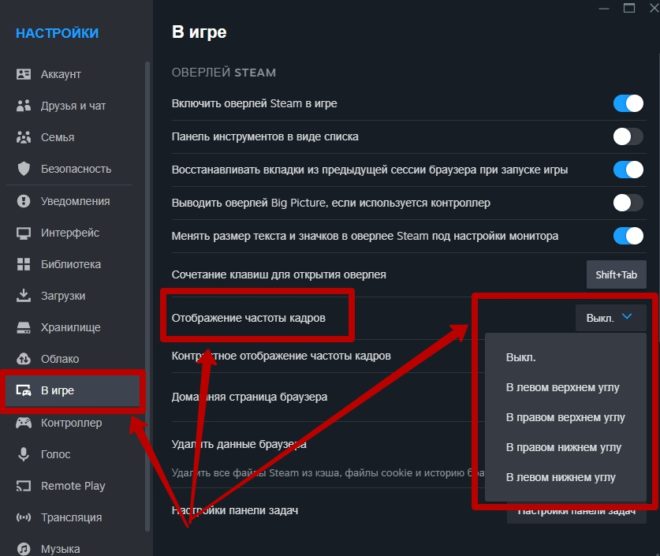Click the Семья family icon
The width and height of the screenshot is (660, 556).
(x=24, y=137)
